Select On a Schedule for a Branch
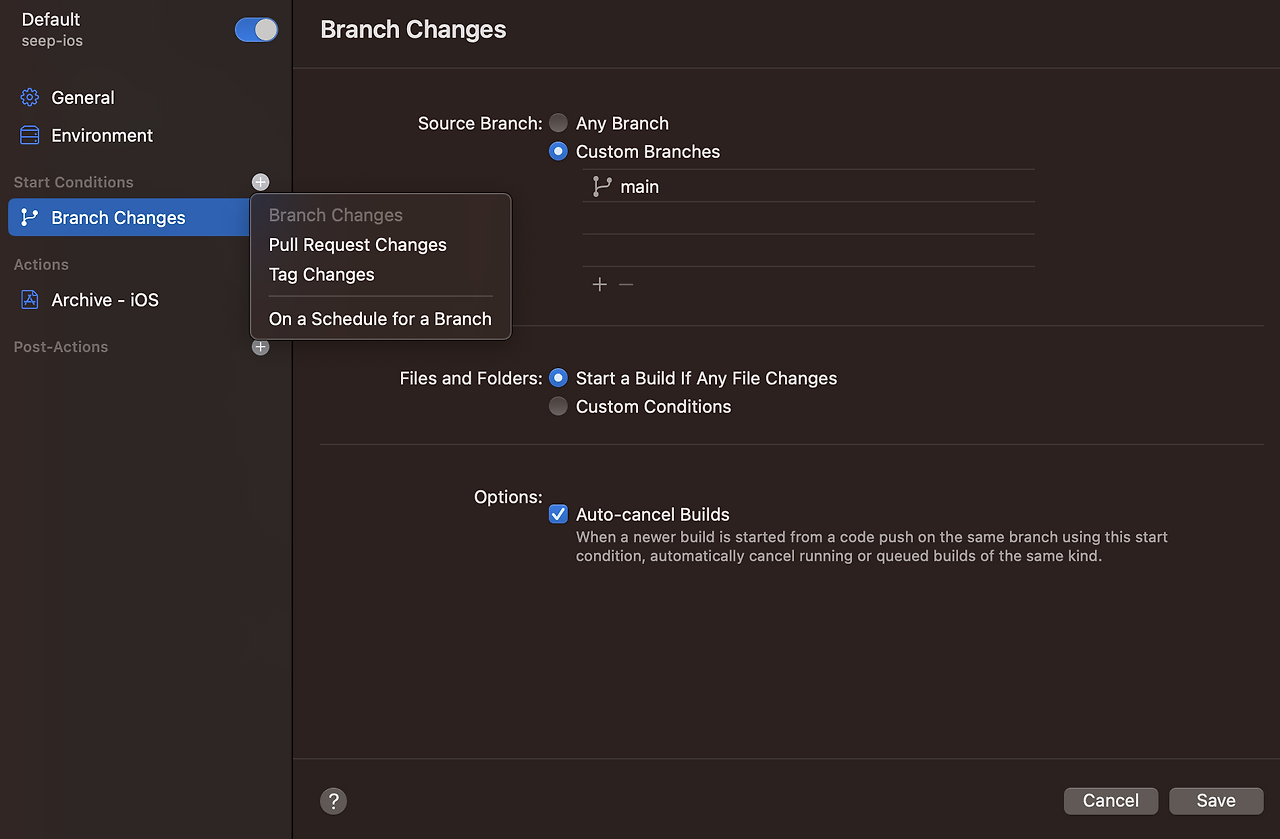1280x839 pixels. [x=380, y=319]
